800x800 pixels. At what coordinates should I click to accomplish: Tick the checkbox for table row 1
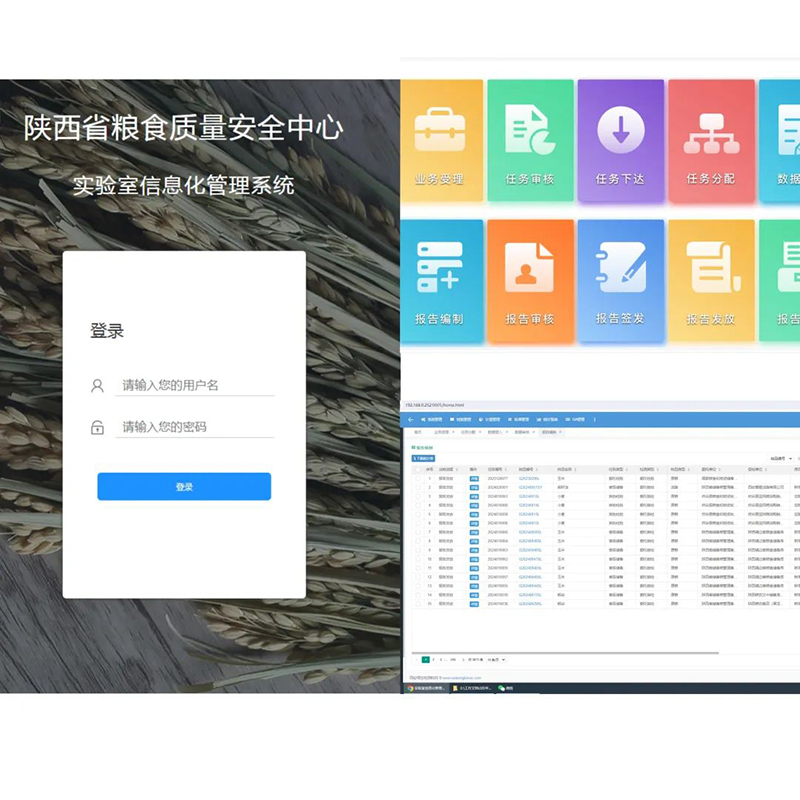418,479
